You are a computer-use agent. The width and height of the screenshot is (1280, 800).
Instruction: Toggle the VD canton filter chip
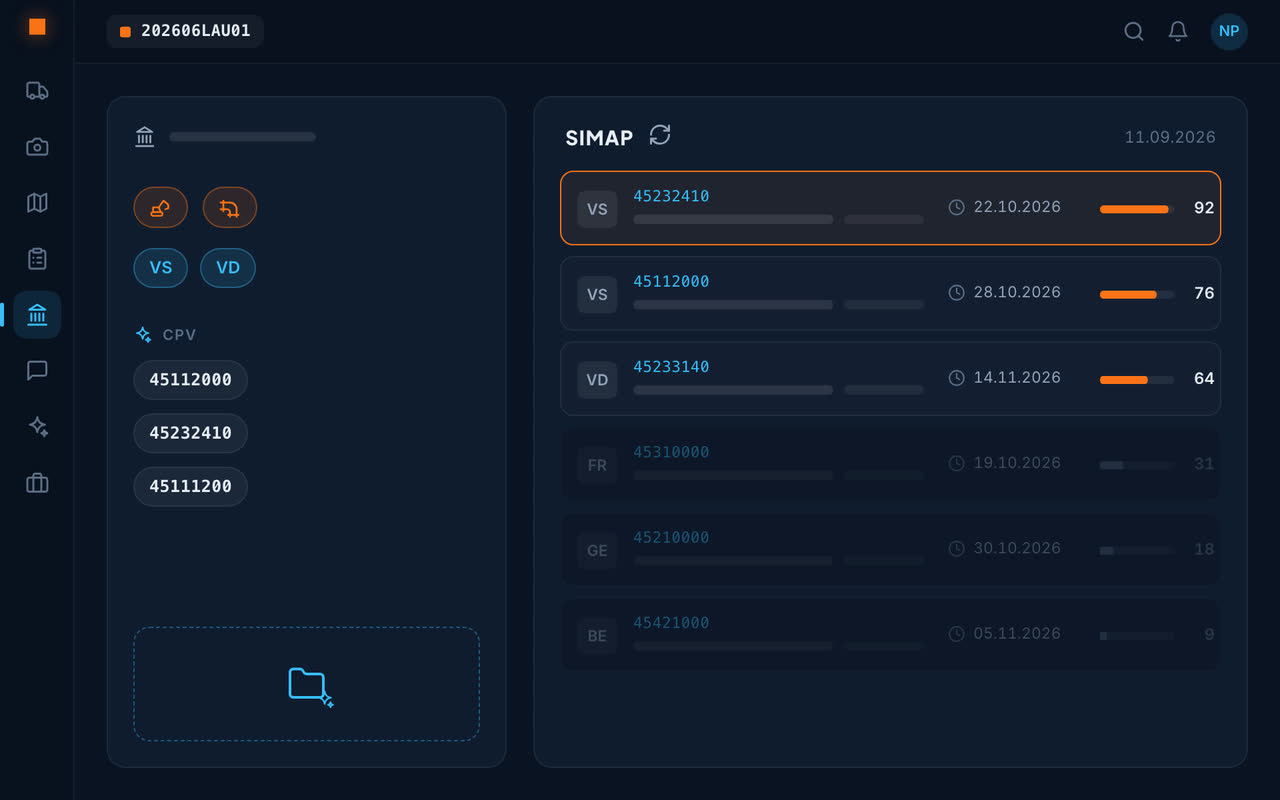(228, 268)
